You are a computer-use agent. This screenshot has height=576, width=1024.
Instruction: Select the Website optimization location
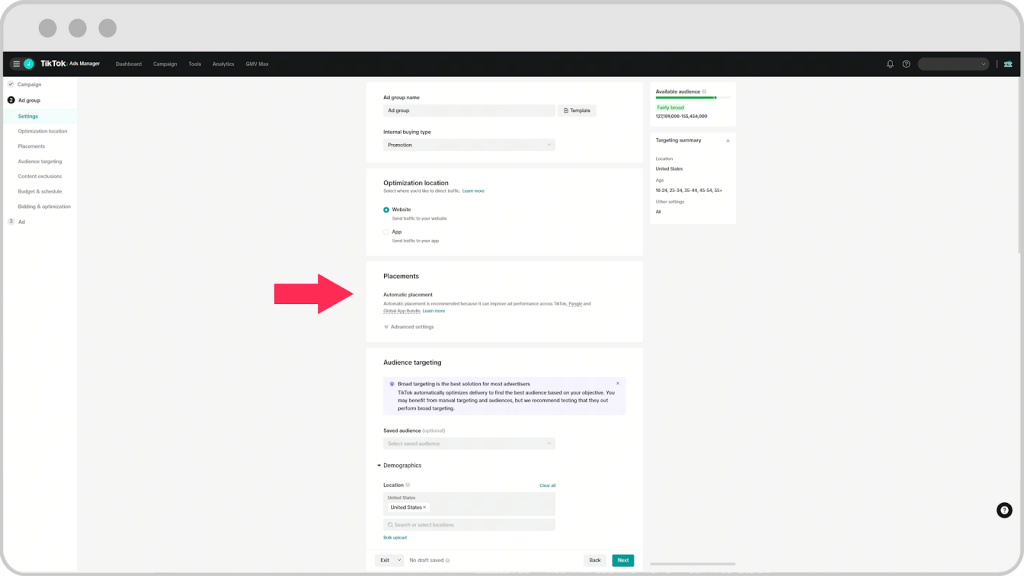pyautogui.click(x=387, y=209)
